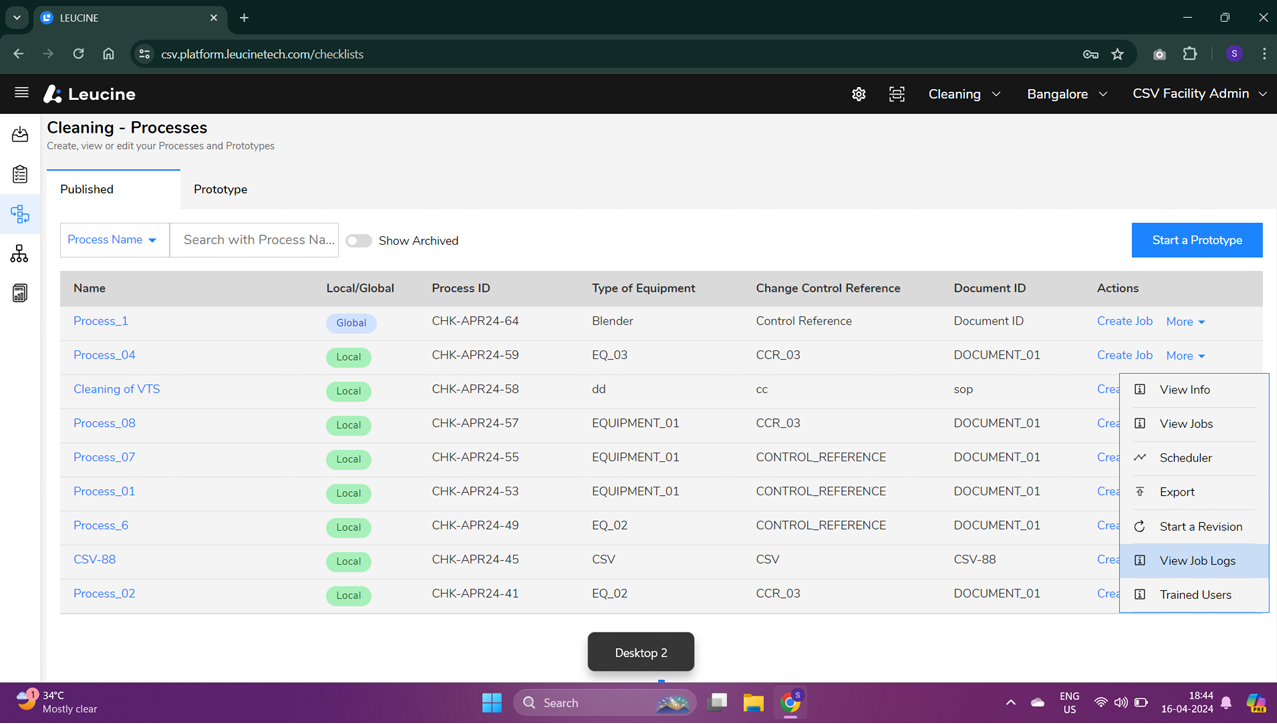Click the hierarchy ontology icon in the sidebar
The width and height of the screenshot is (1277, 724).
click(x=19, y=253)
